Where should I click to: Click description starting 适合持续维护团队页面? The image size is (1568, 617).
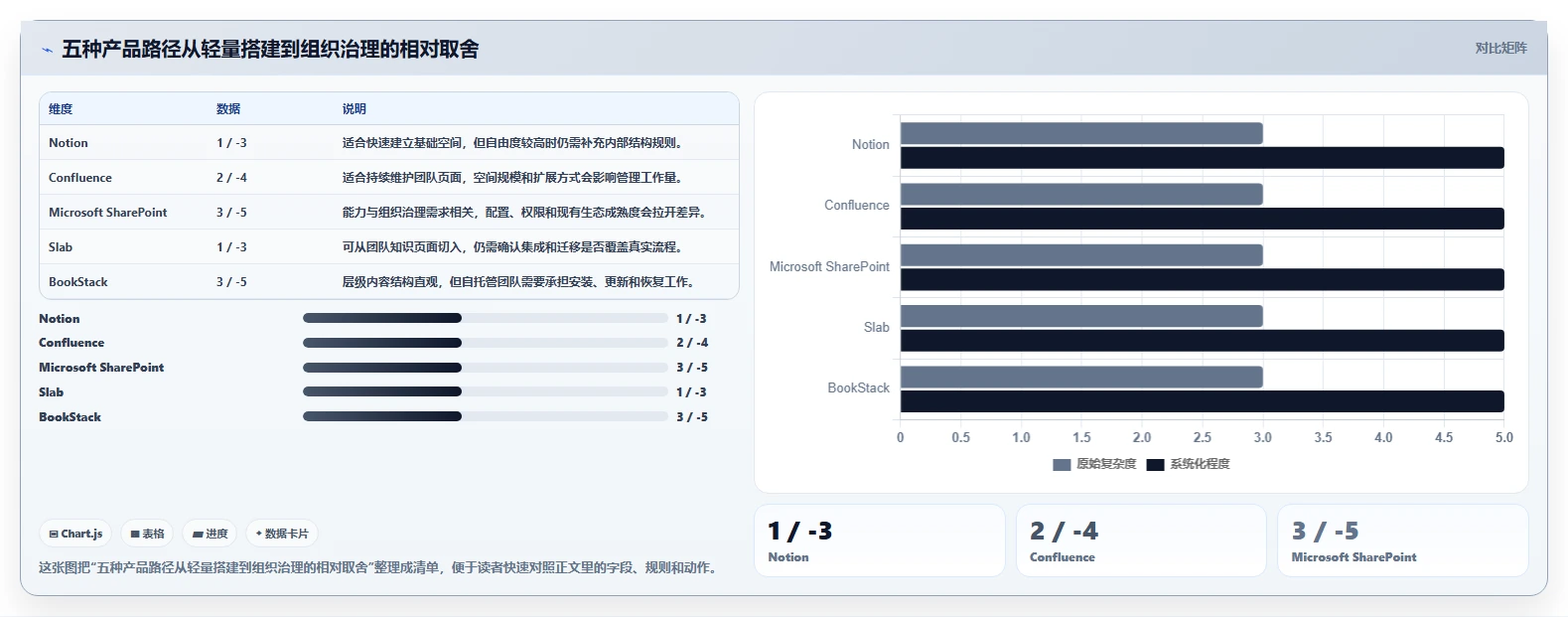tap(513, 178)
